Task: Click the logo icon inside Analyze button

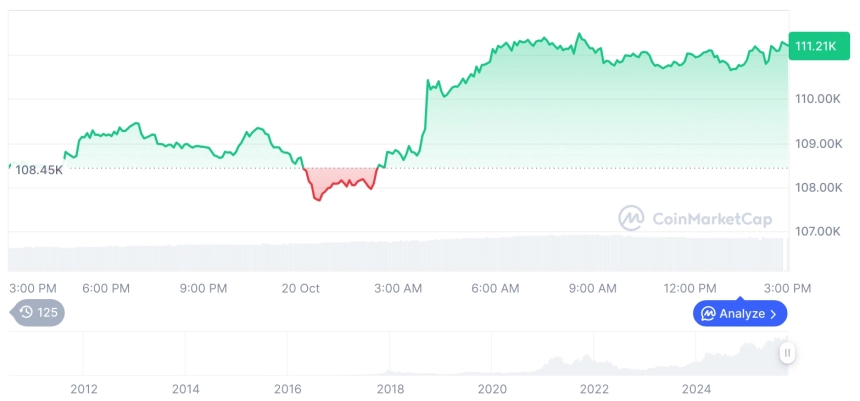Action: click(x=708, y=314)
